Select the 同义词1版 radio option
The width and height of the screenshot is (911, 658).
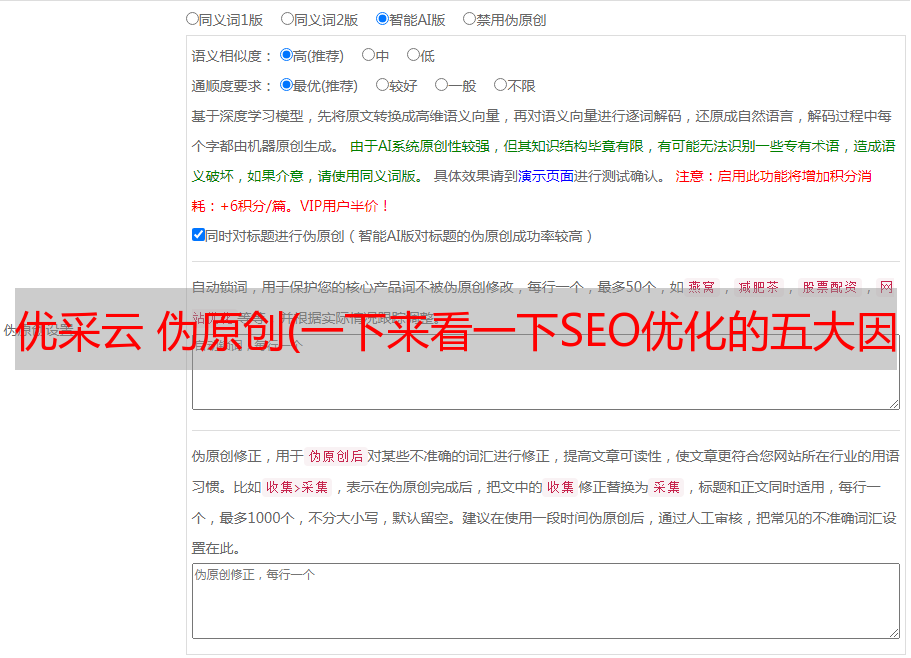tap(193, 19)
